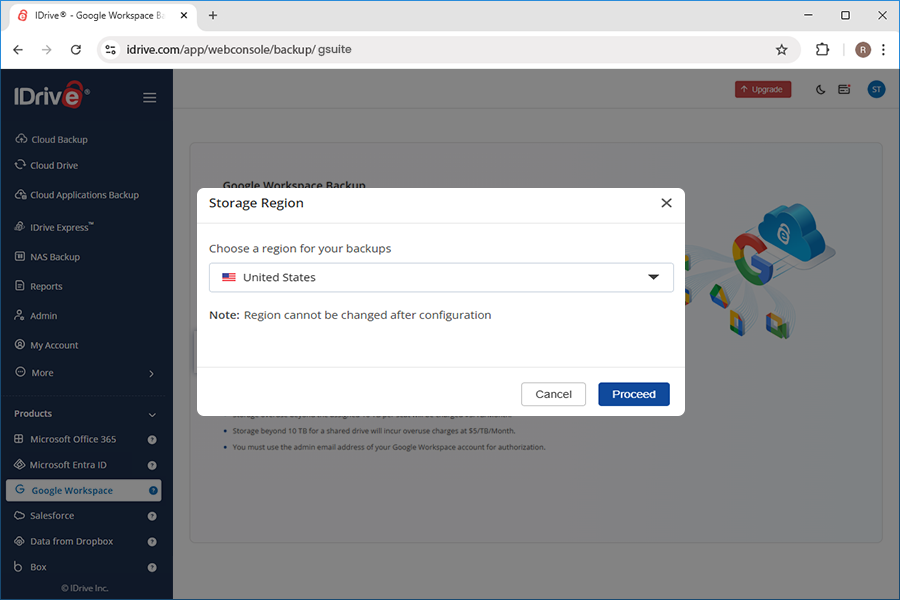
Task: Collapse the Products section chevron
Action: 152,414
